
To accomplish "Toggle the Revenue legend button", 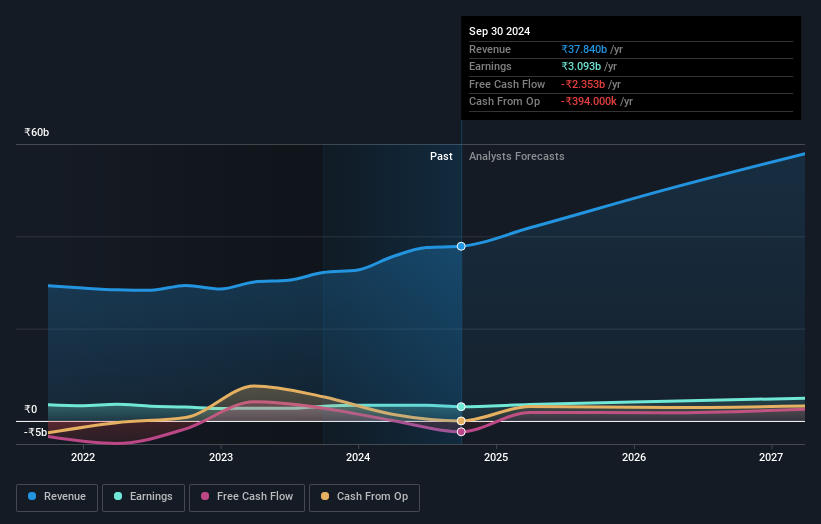I will [57, 497].
